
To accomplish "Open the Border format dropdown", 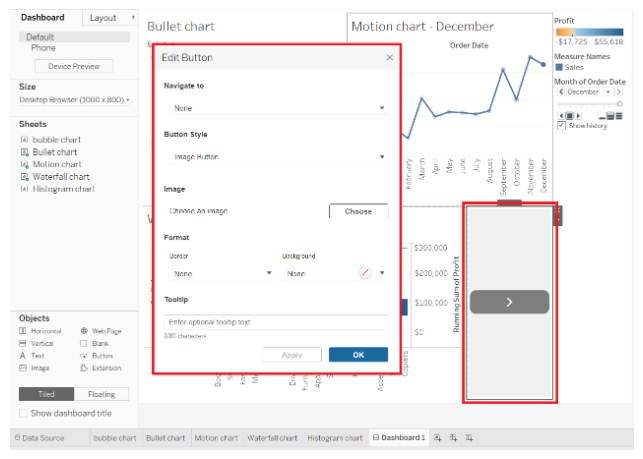I will 219,273.
